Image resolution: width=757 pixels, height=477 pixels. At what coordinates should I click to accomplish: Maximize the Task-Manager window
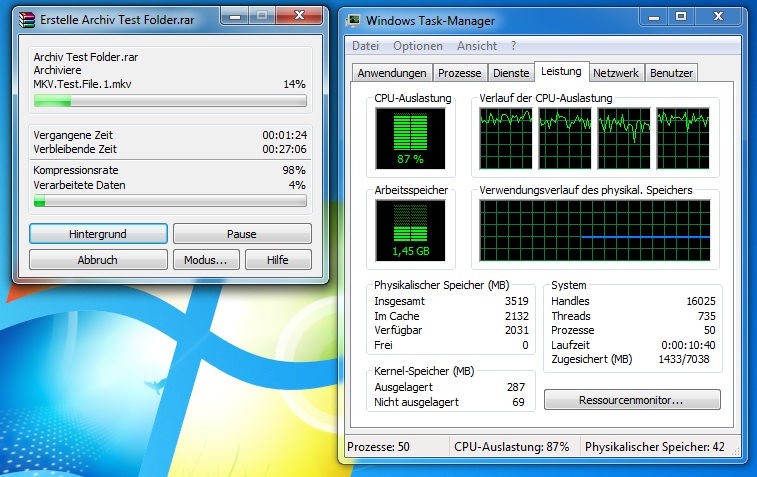[681, 17]
